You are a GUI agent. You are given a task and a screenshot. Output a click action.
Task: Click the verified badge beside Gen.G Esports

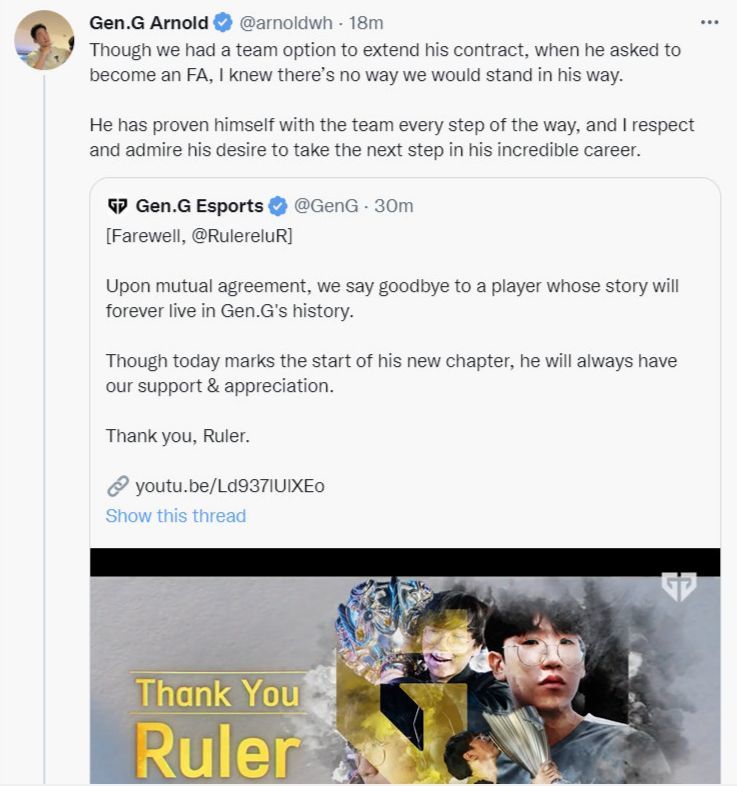(278, 206)
